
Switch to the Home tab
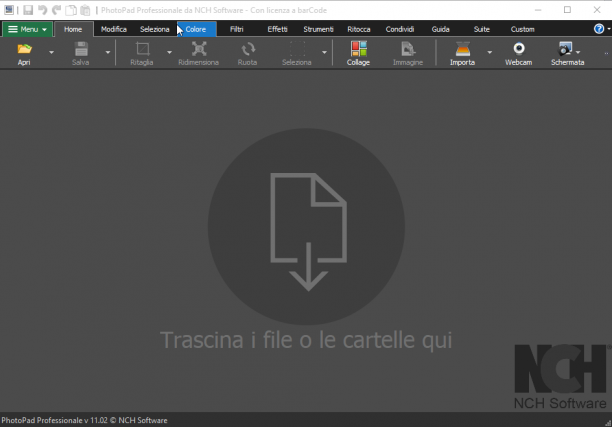coord(73,29)
